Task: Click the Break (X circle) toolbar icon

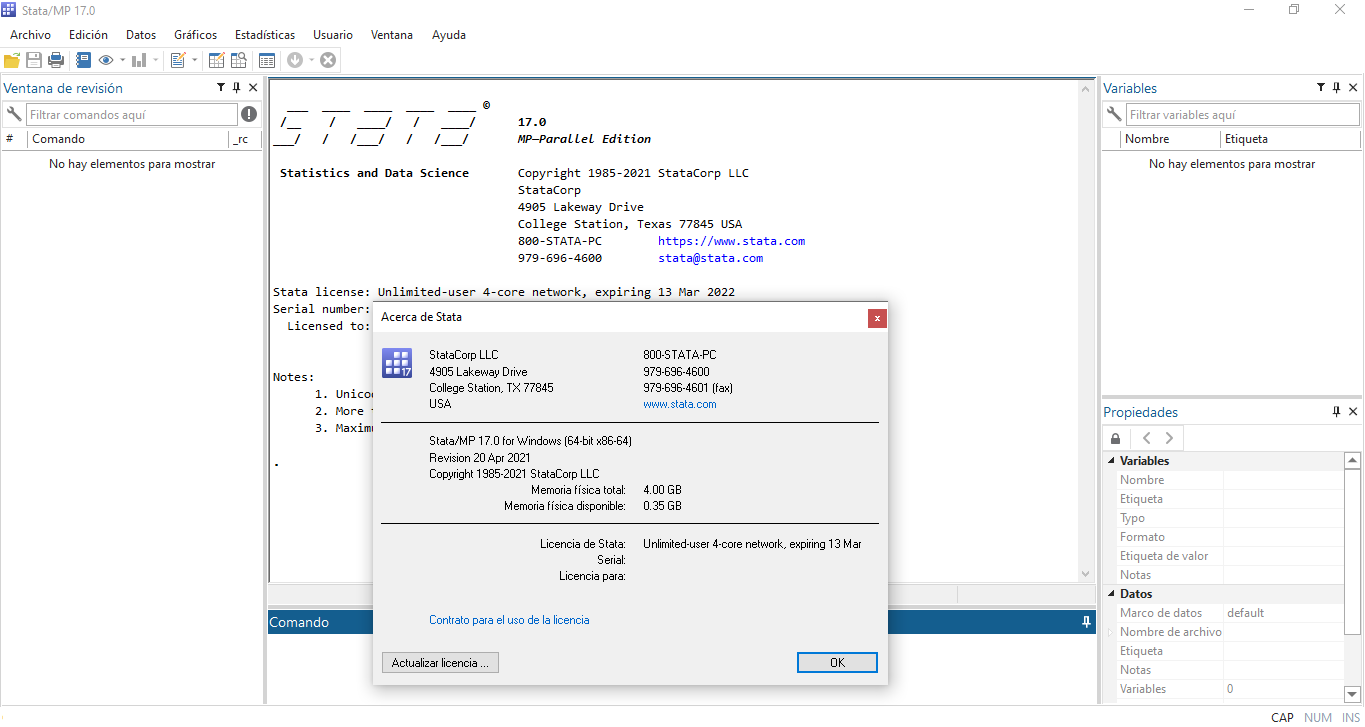Action: point(328,60)
